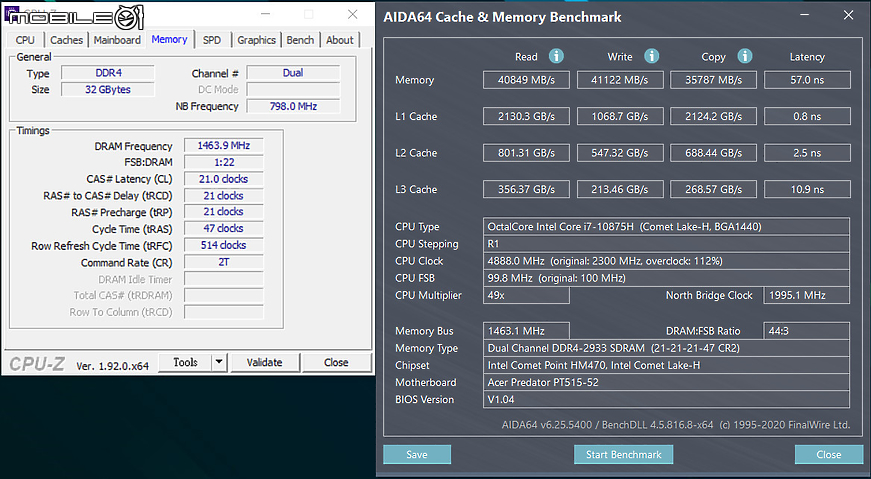Image resolution: width=871 pixels, height=479 pixels.
Task: Click NB Frequency 798.0 MHz value
Action: click(293, 106)
